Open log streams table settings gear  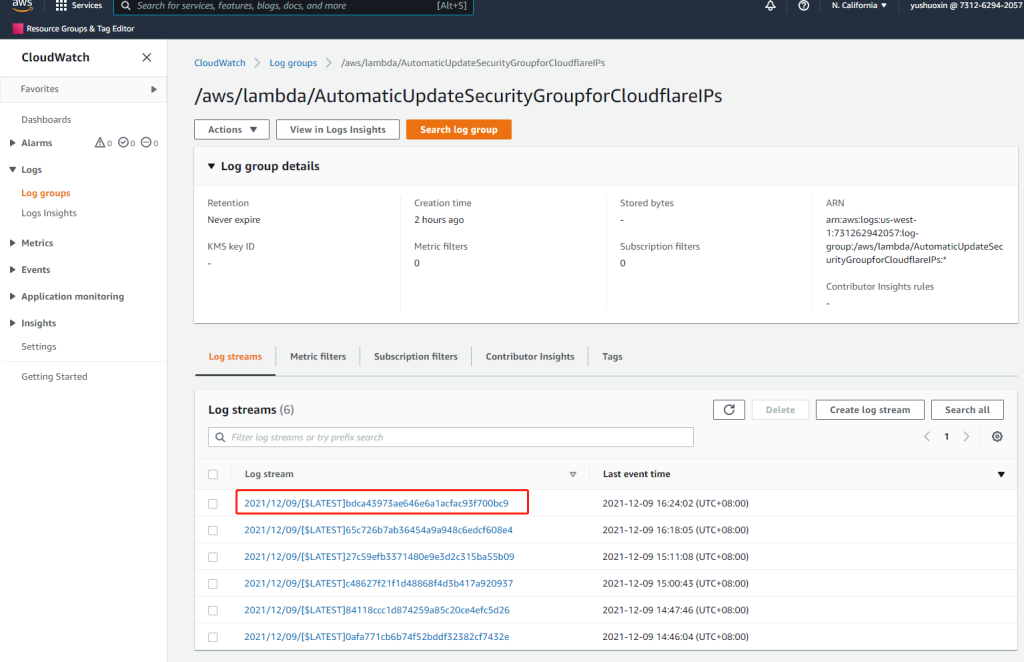[997, 437]
